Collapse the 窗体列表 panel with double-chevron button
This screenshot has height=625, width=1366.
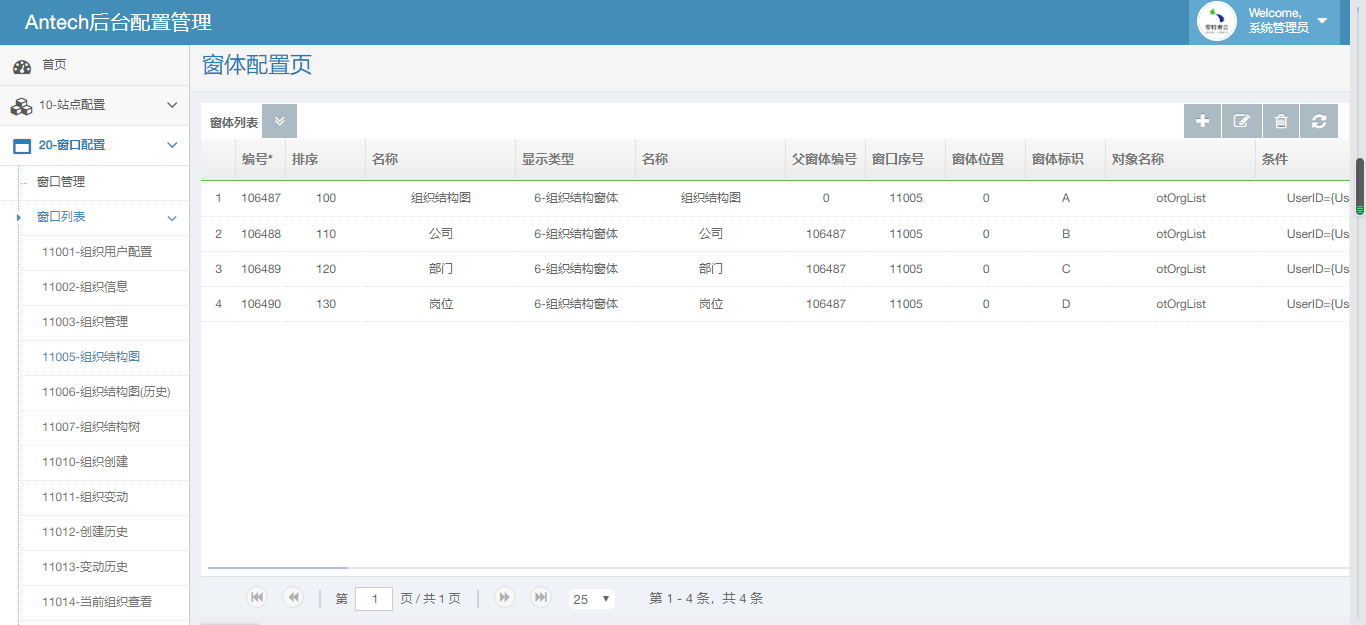[279, 121]
